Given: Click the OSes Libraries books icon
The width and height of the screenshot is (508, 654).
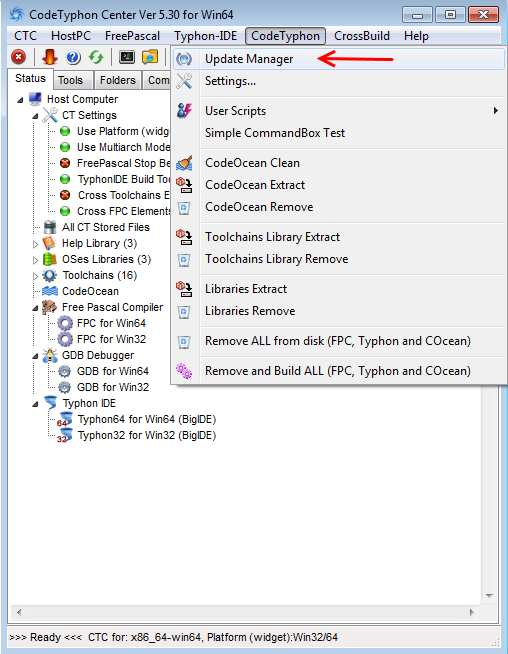Looking at the screenshot, I should [x=50, y=259].
